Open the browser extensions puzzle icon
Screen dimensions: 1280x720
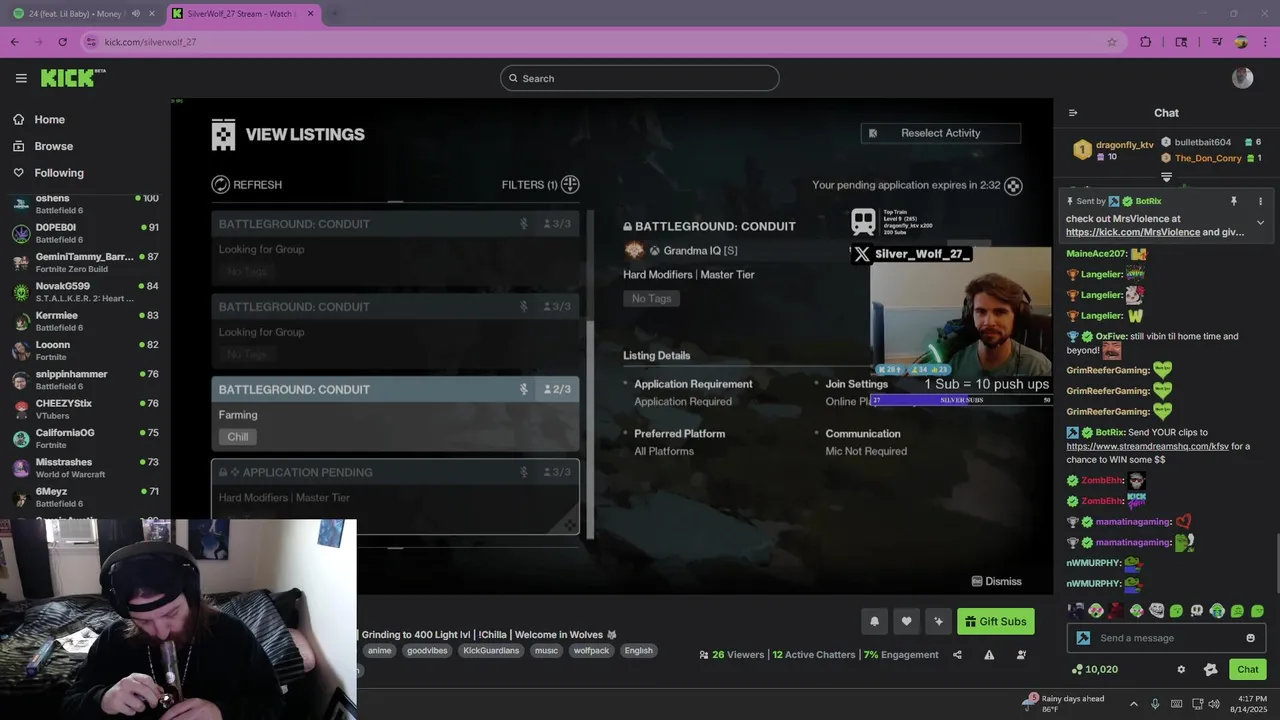[x=1146, y=42]
